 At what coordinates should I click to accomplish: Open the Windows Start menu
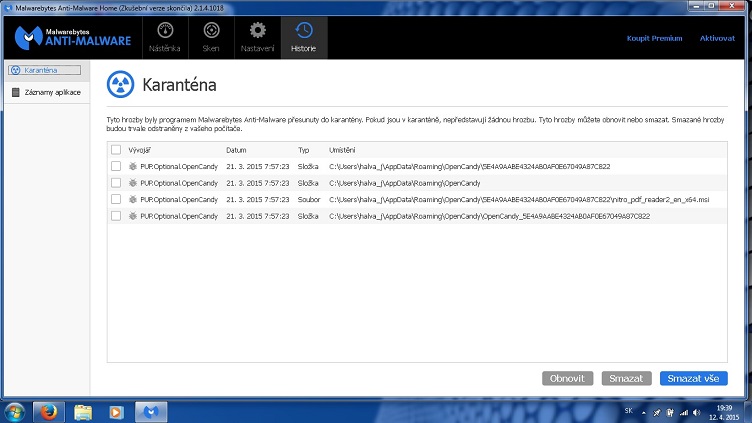click(x=14, y=412)
